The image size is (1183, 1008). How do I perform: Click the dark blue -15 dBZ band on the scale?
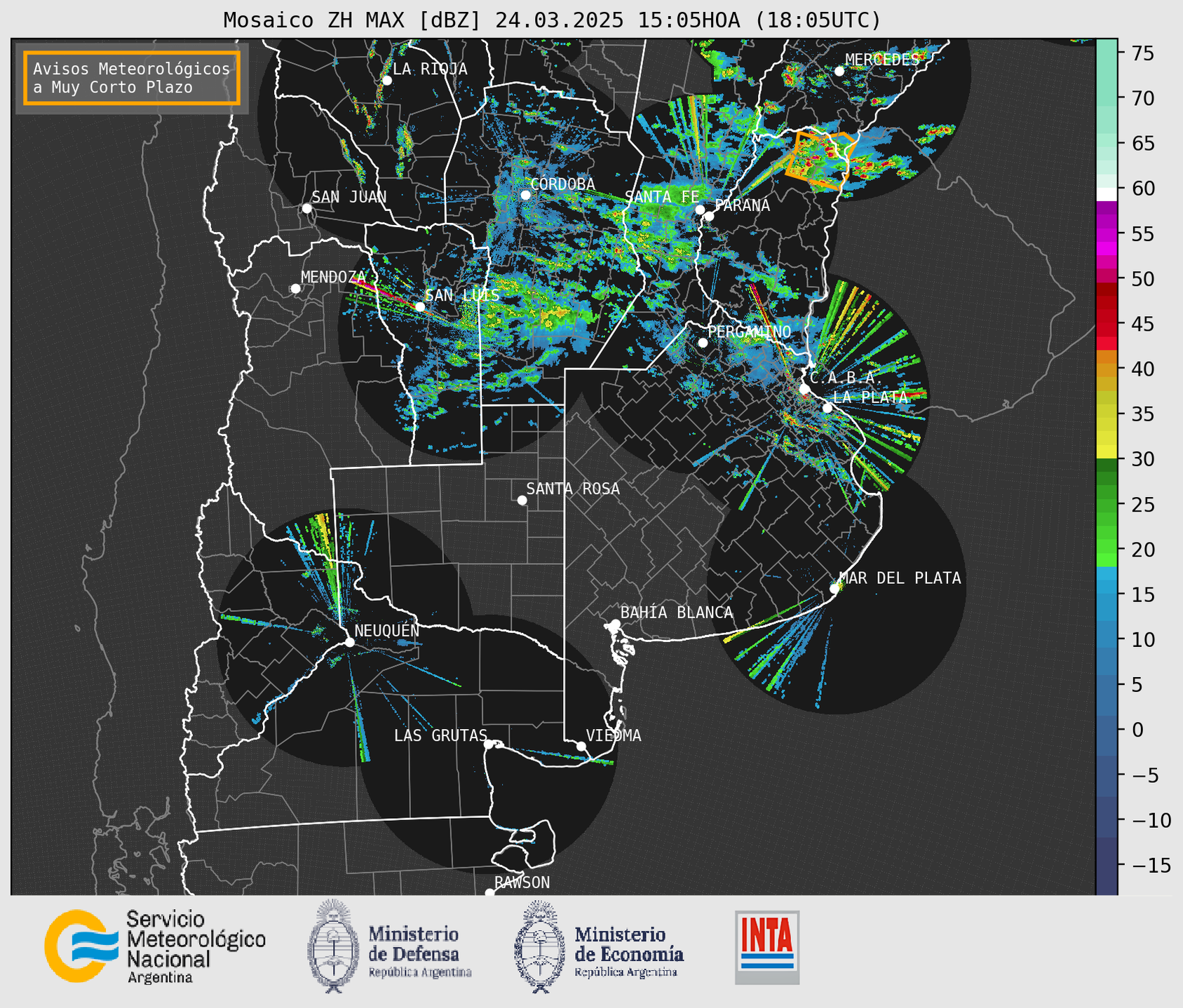pyautogui.click(x=1107, y=866)
